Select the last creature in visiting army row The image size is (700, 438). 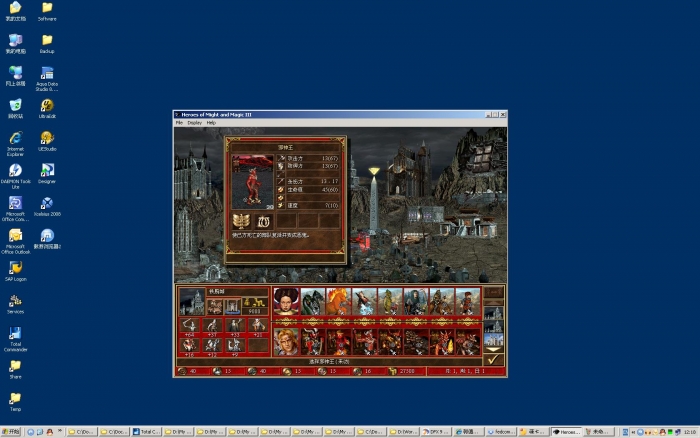468,342
